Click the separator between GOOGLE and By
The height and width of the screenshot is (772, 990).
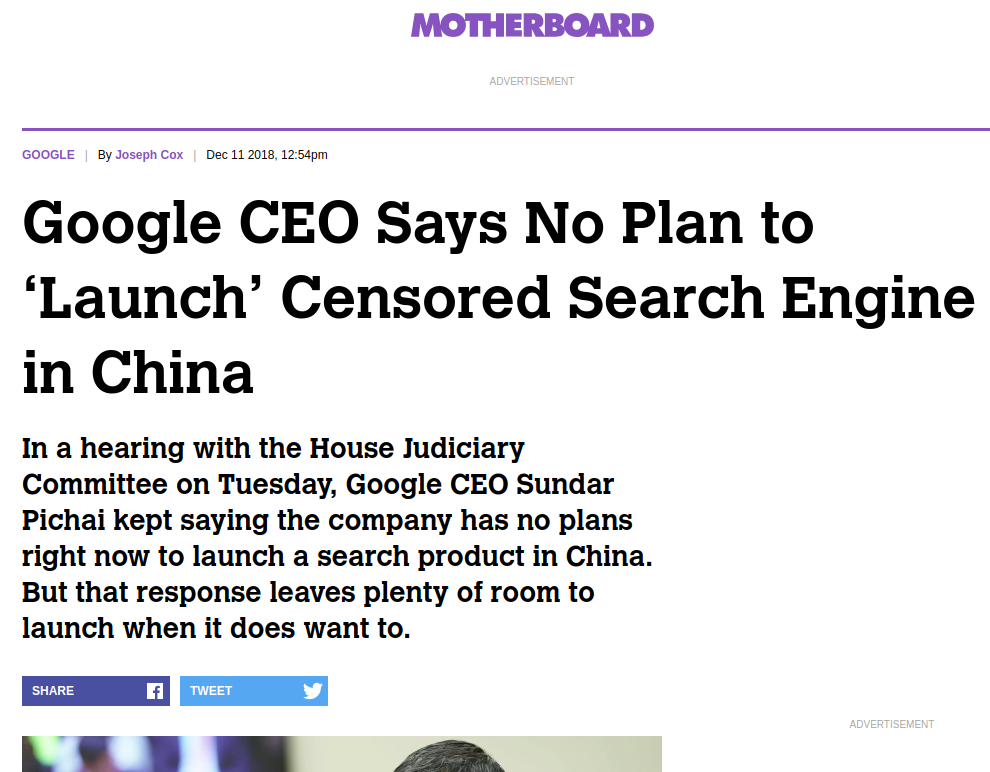pyautogui.click(x=86, y=155)
